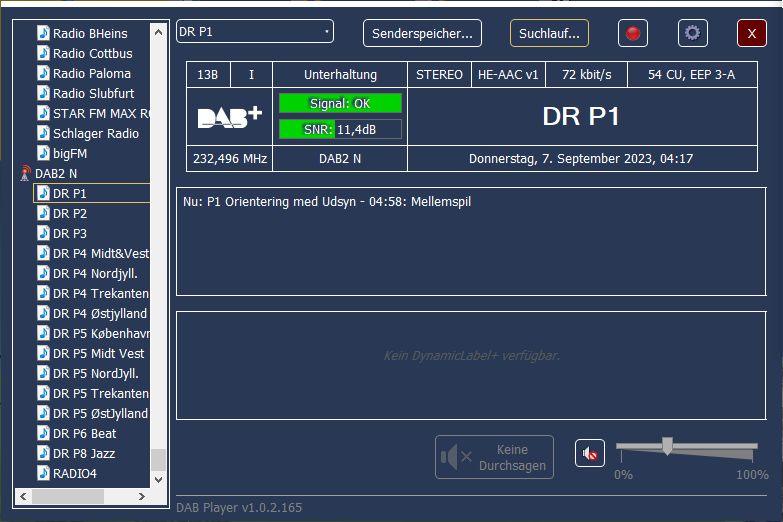783x522 pixels.
Task: Select DR P4 Midt&Vest station
Action: [101, 253]
